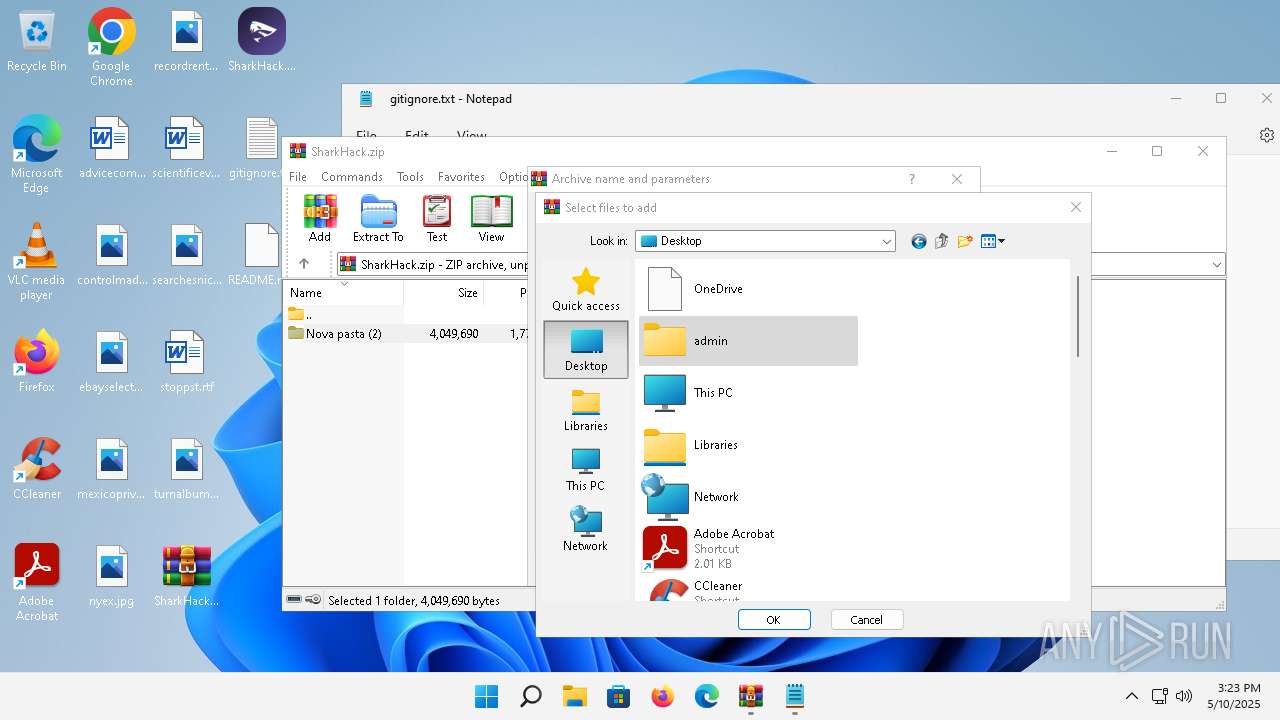
Task: Select the CCleaner shortcut in the file list
Action: 748,589
